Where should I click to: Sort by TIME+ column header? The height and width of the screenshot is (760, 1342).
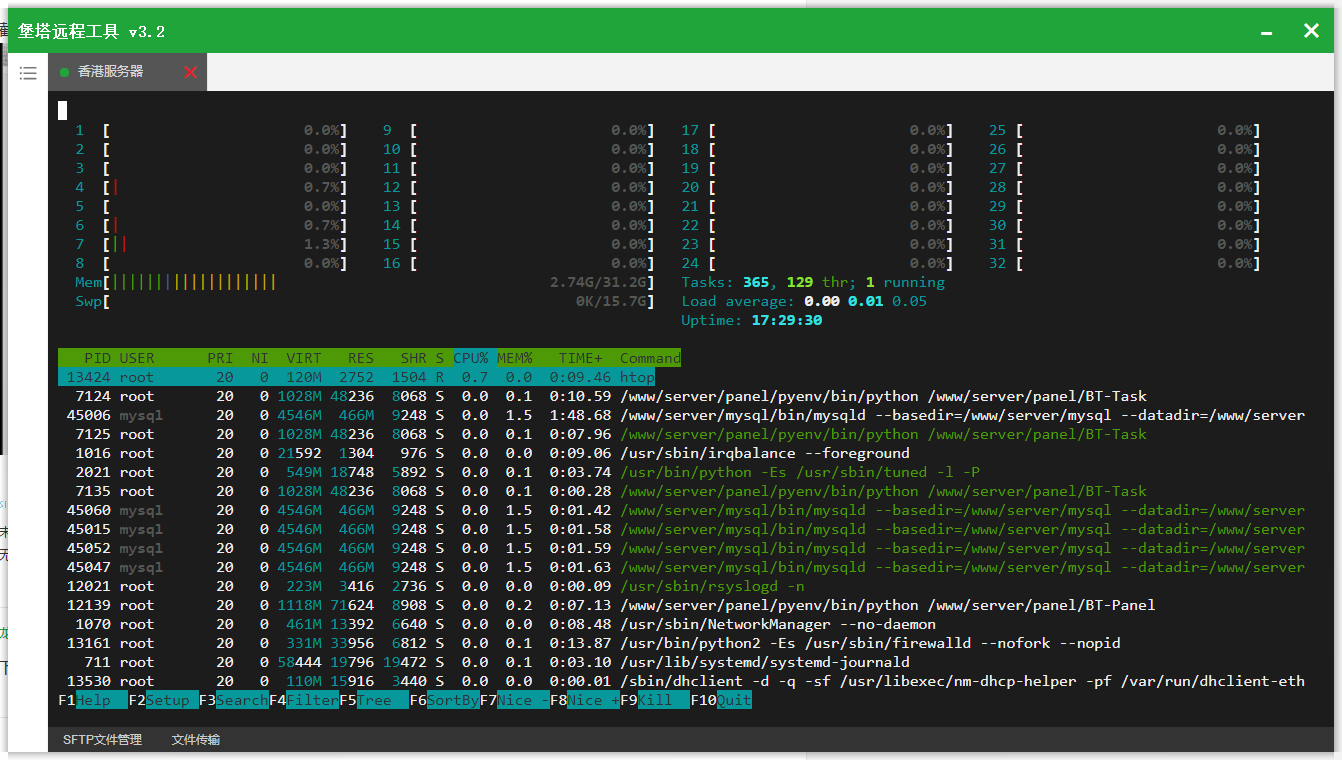[x=581, y=358]
